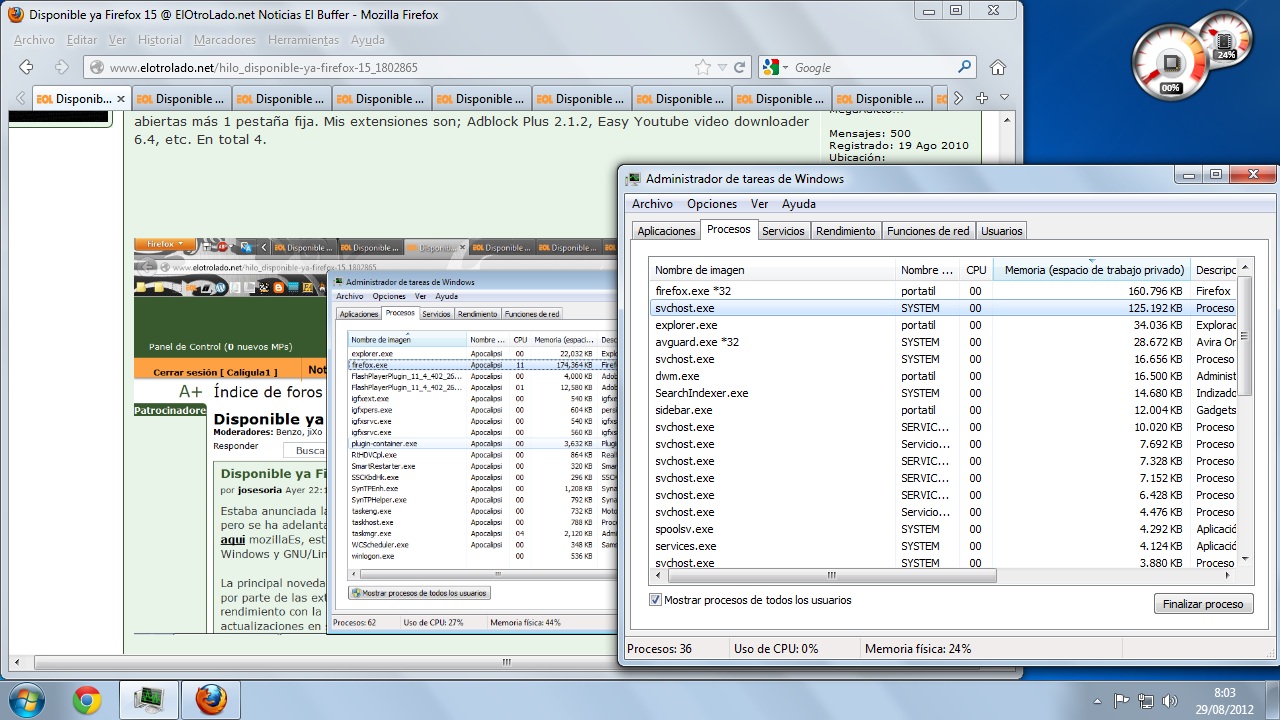Open Ver menu in Task Manager
Viewport: 1280px width, 720px height.
[x=760, y=204]
